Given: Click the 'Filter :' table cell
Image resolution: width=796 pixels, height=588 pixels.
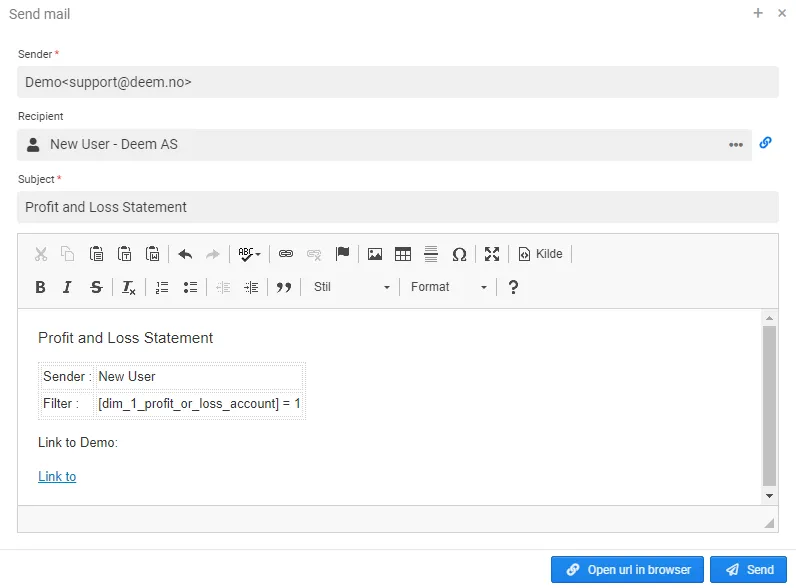Looking at the screenshot, I should (x=67, y=404).
